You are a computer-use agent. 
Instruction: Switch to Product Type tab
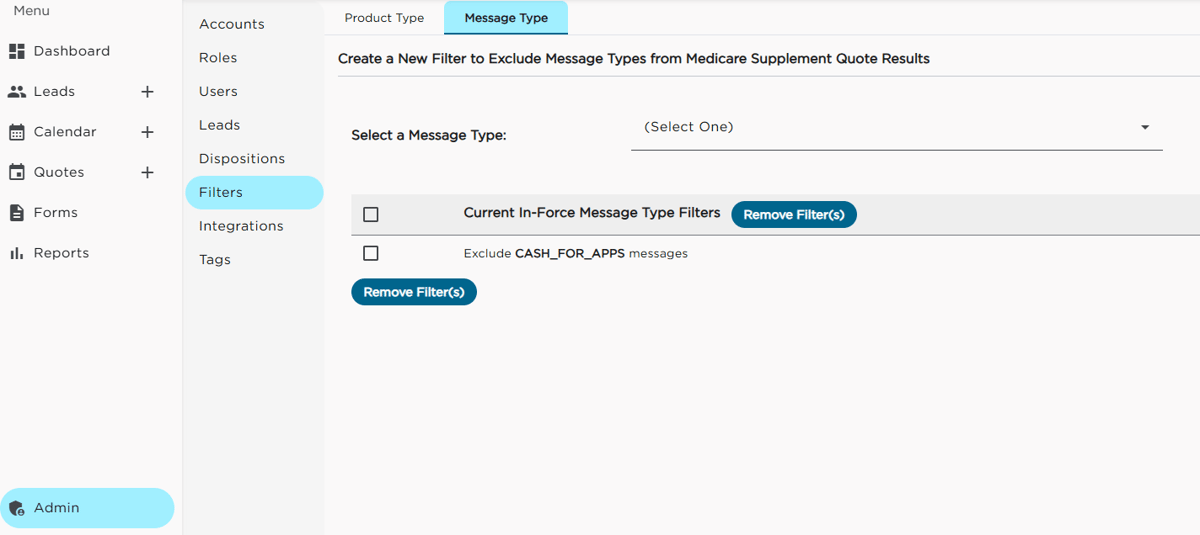[384, 18]
